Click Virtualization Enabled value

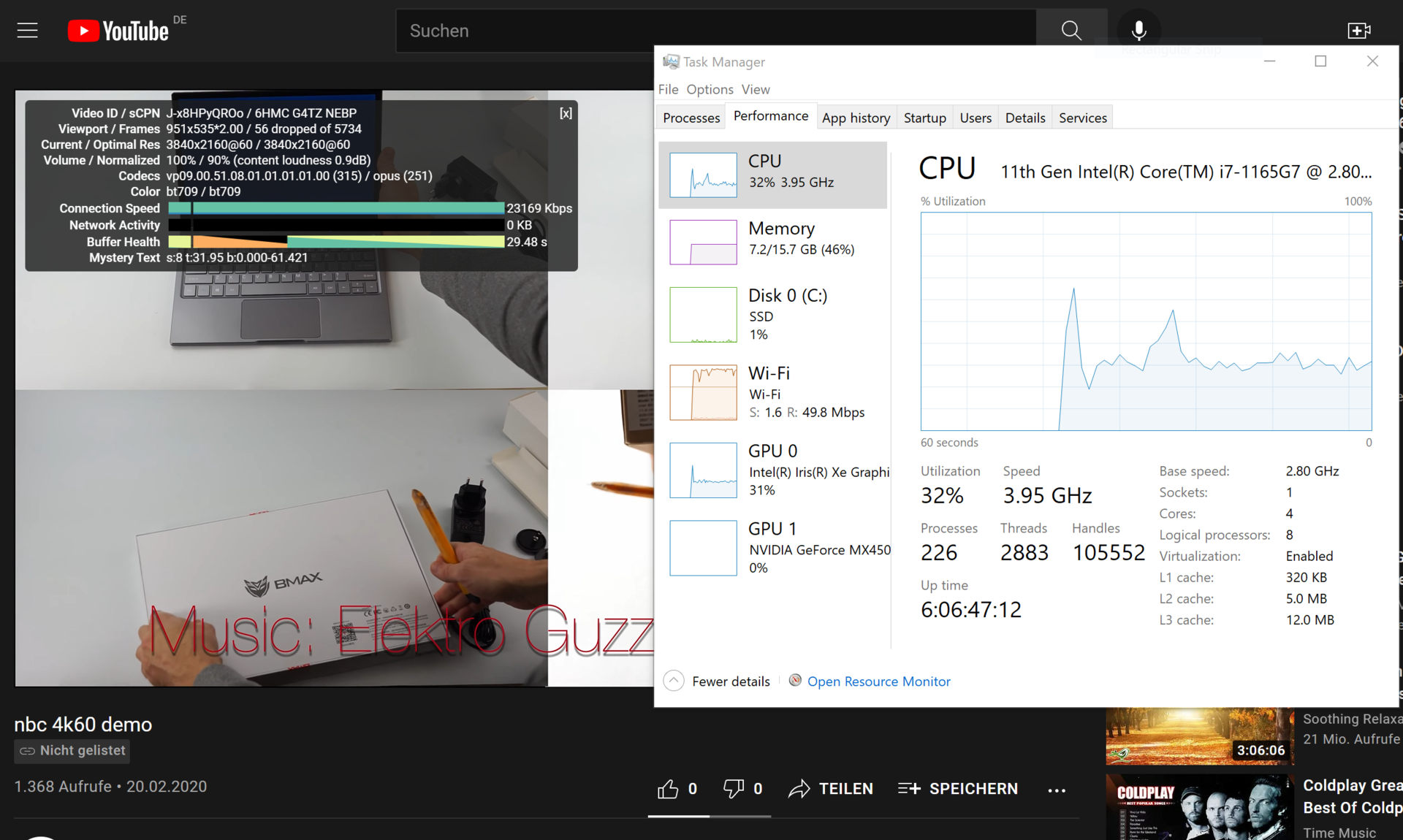click(1309, 556)
